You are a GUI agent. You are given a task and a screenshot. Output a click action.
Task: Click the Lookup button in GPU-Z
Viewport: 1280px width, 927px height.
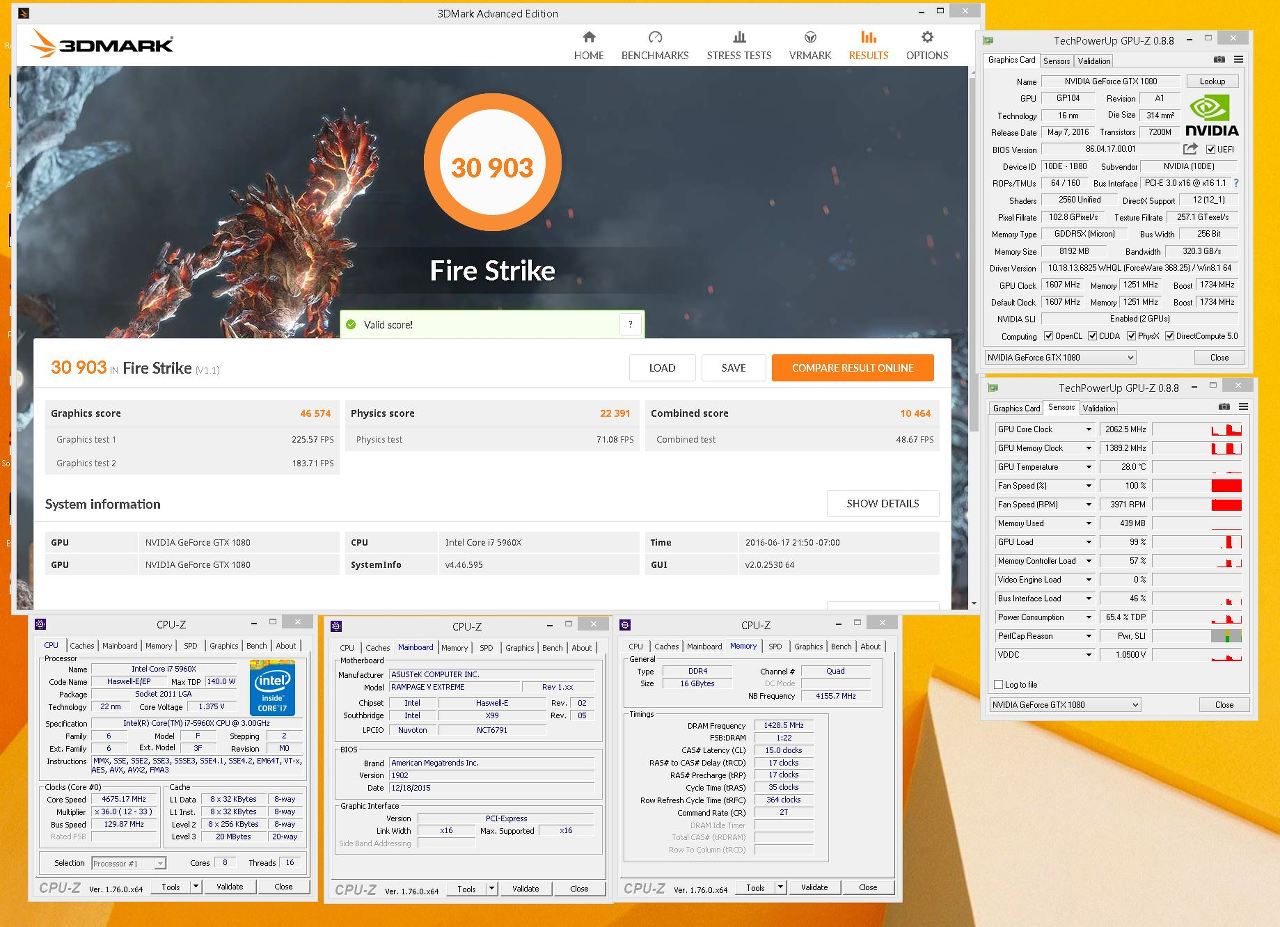click(1212, 81)
